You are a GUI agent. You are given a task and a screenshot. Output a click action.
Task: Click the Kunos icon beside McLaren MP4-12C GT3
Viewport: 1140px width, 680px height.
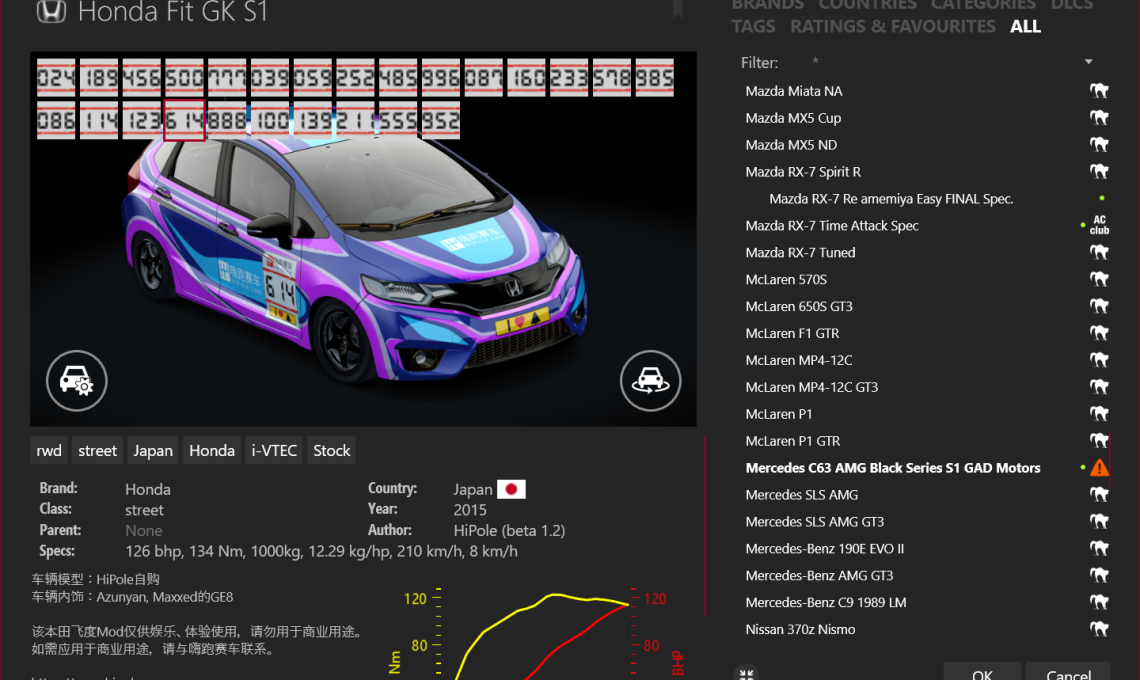point(1099,387)
